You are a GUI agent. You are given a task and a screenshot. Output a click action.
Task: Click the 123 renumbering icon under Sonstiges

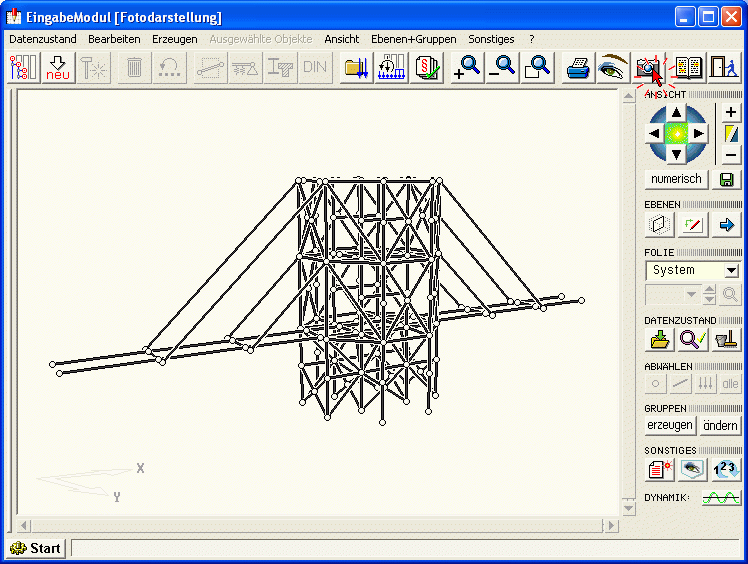[726, 468]
